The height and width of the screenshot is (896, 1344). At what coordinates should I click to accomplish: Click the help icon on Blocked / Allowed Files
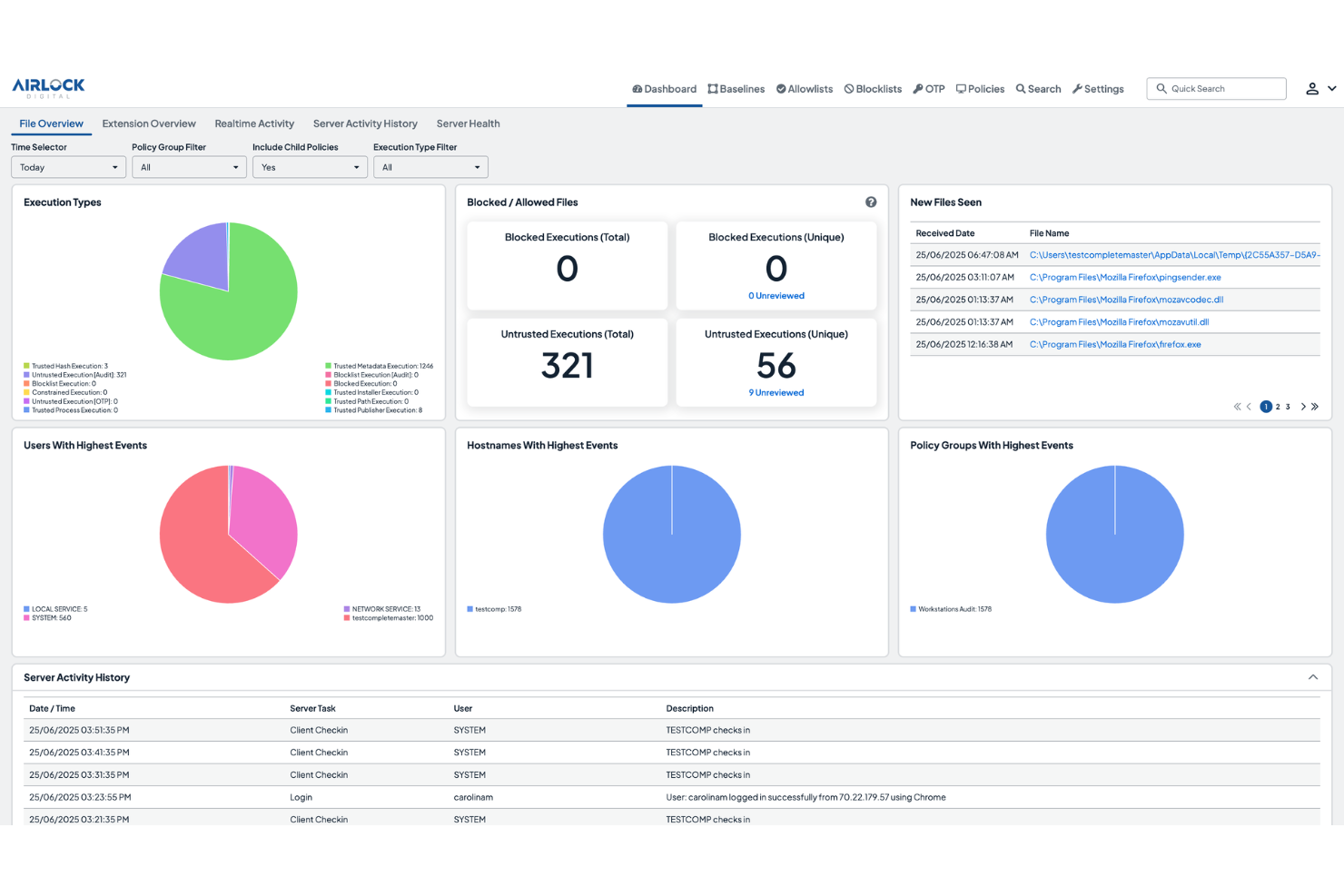[871, 202]
